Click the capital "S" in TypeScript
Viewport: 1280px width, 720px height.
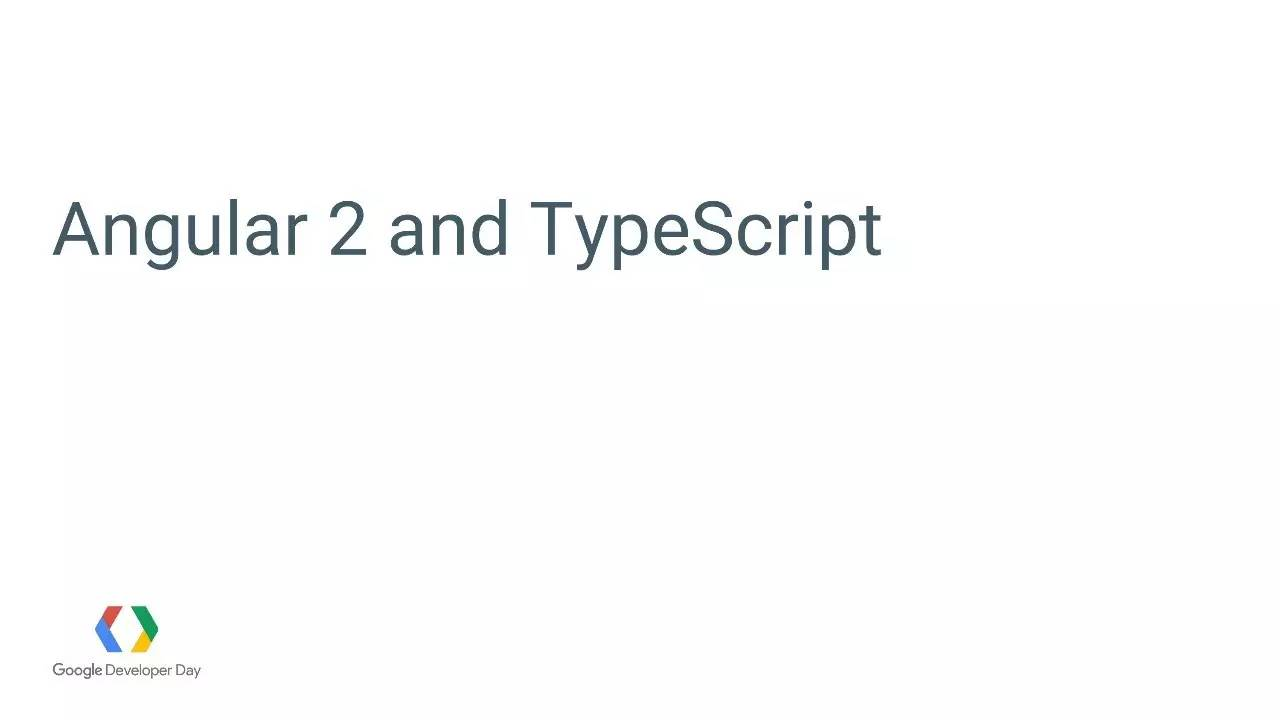(x=710, y=228)
